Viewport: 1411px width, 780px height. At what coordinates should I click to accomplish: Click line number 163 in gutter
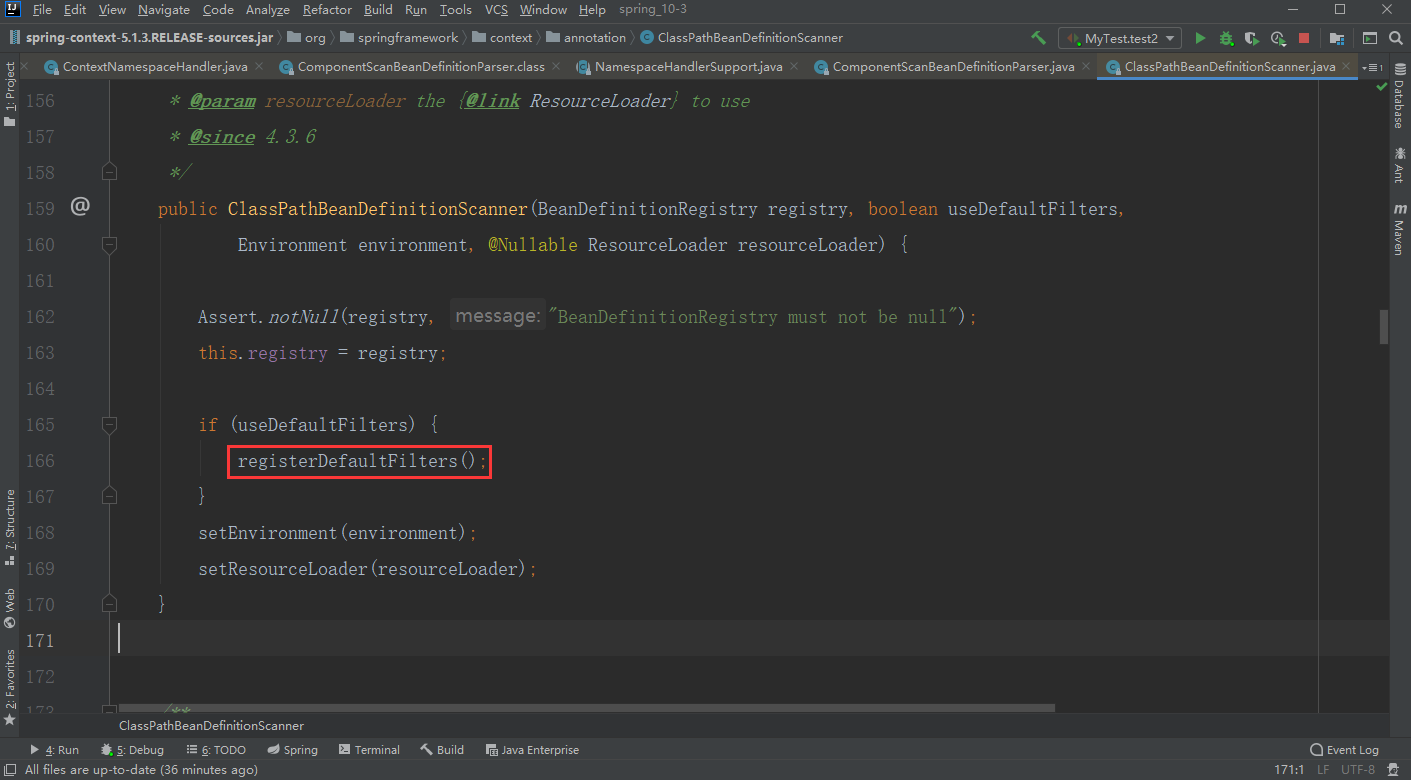[x=39, y=353]
